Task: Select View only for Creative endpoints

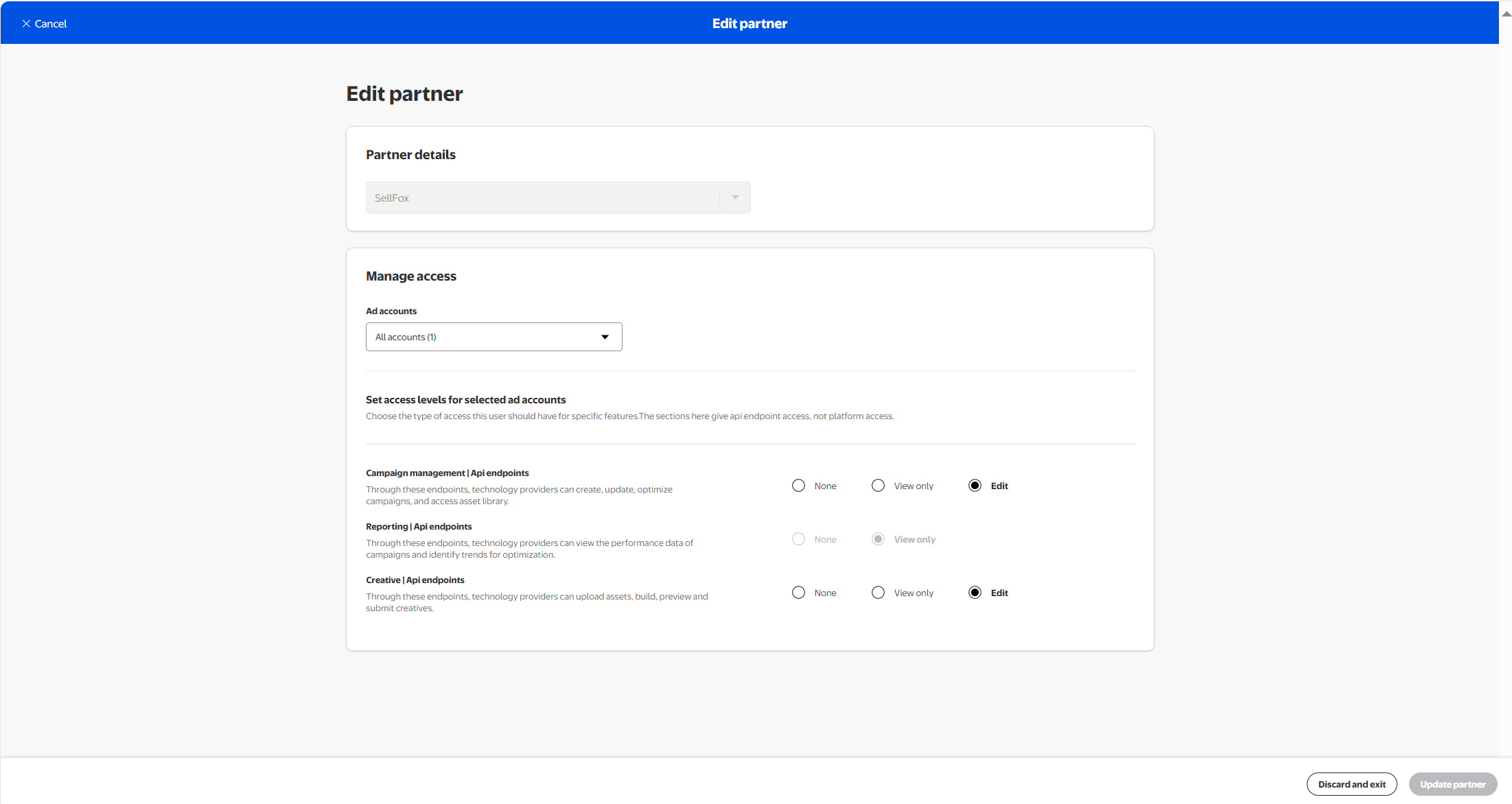Action: 878,593
